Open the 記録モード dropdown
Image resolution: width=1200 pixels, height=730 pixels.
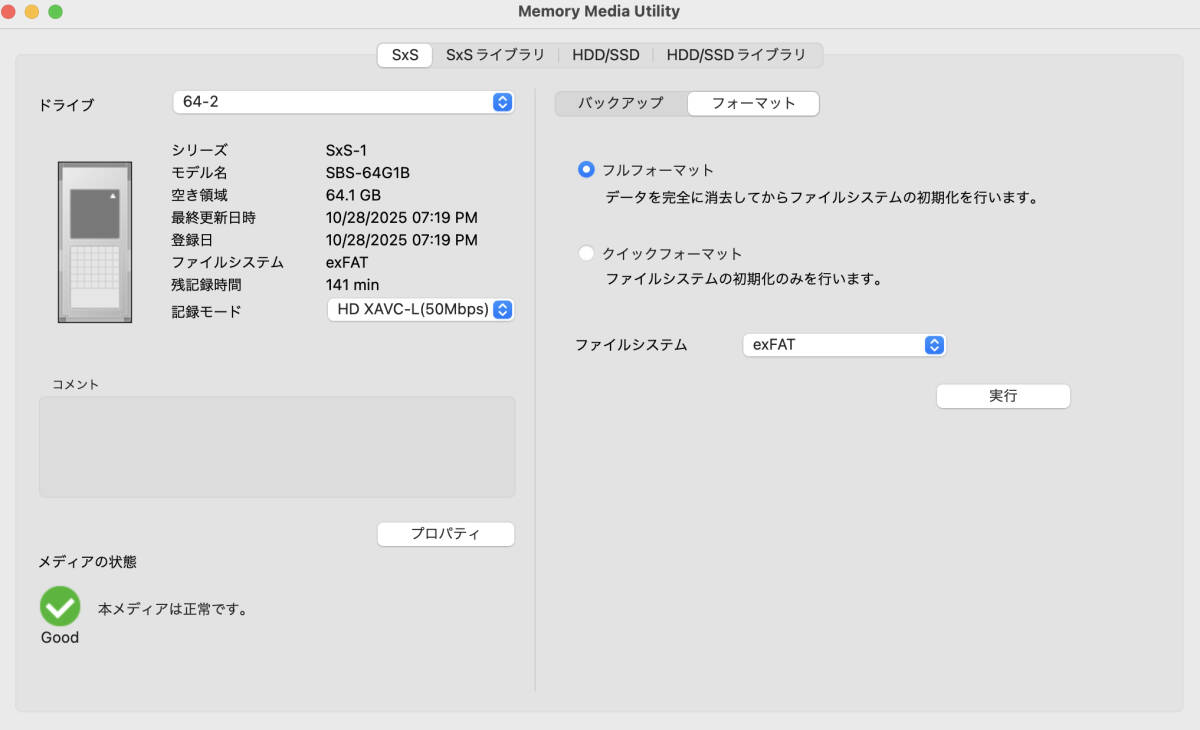tap(420, 310)
